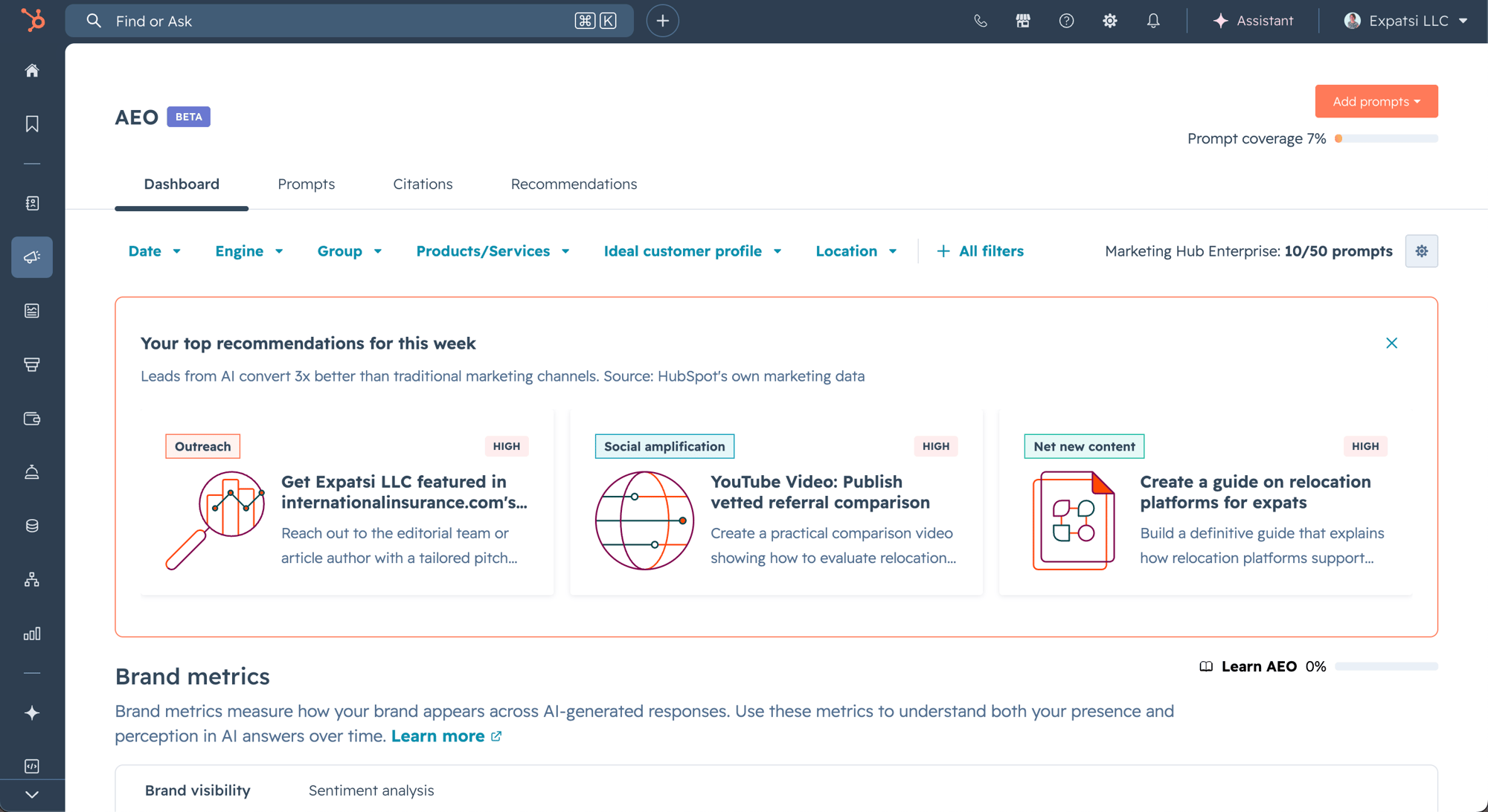Click the plus quick-create button

coord(663,21)
